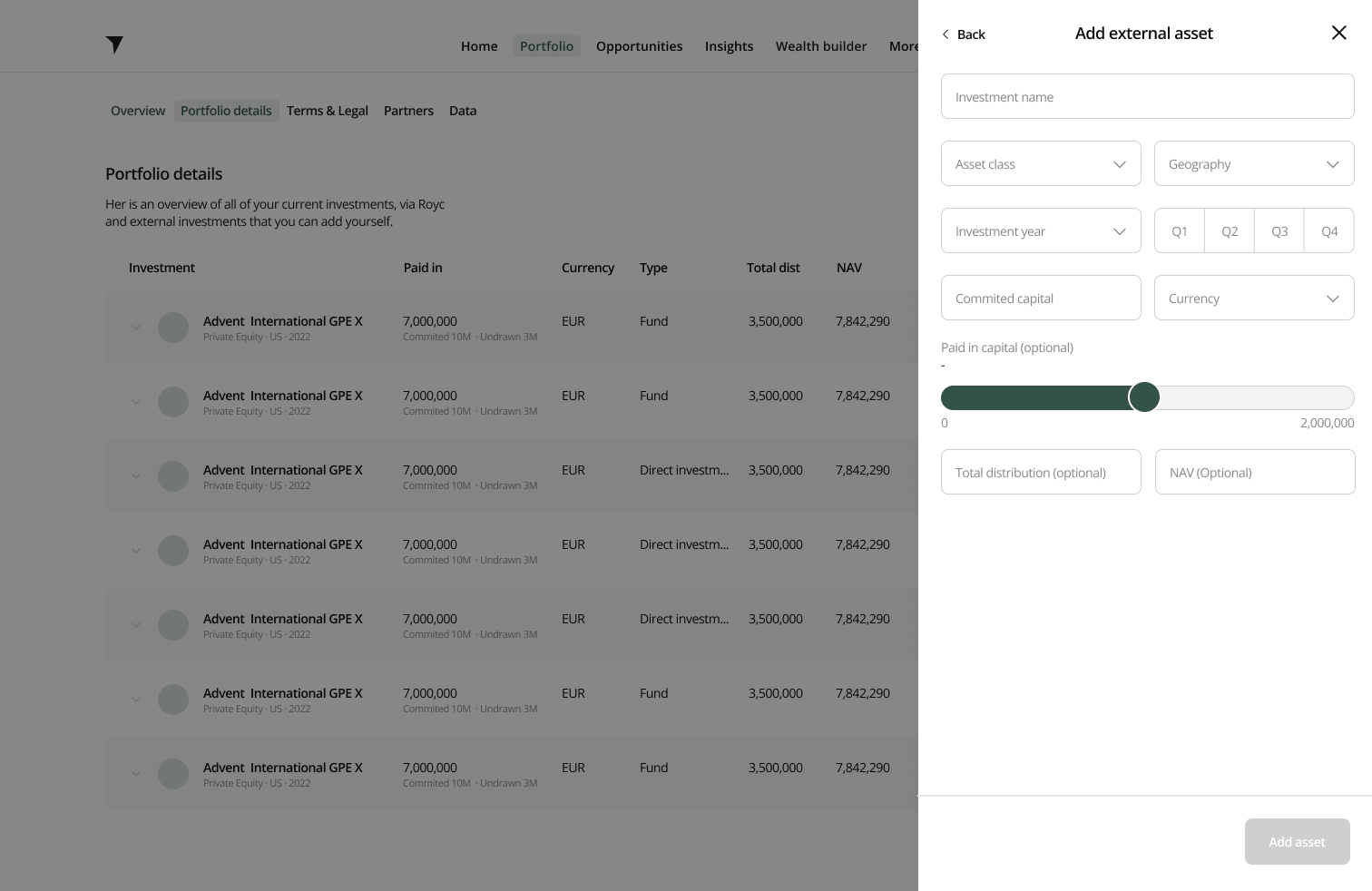
Task: Expand the fourth Advent International row chevron
Action: pyautogui.click(x=136, y=551)
